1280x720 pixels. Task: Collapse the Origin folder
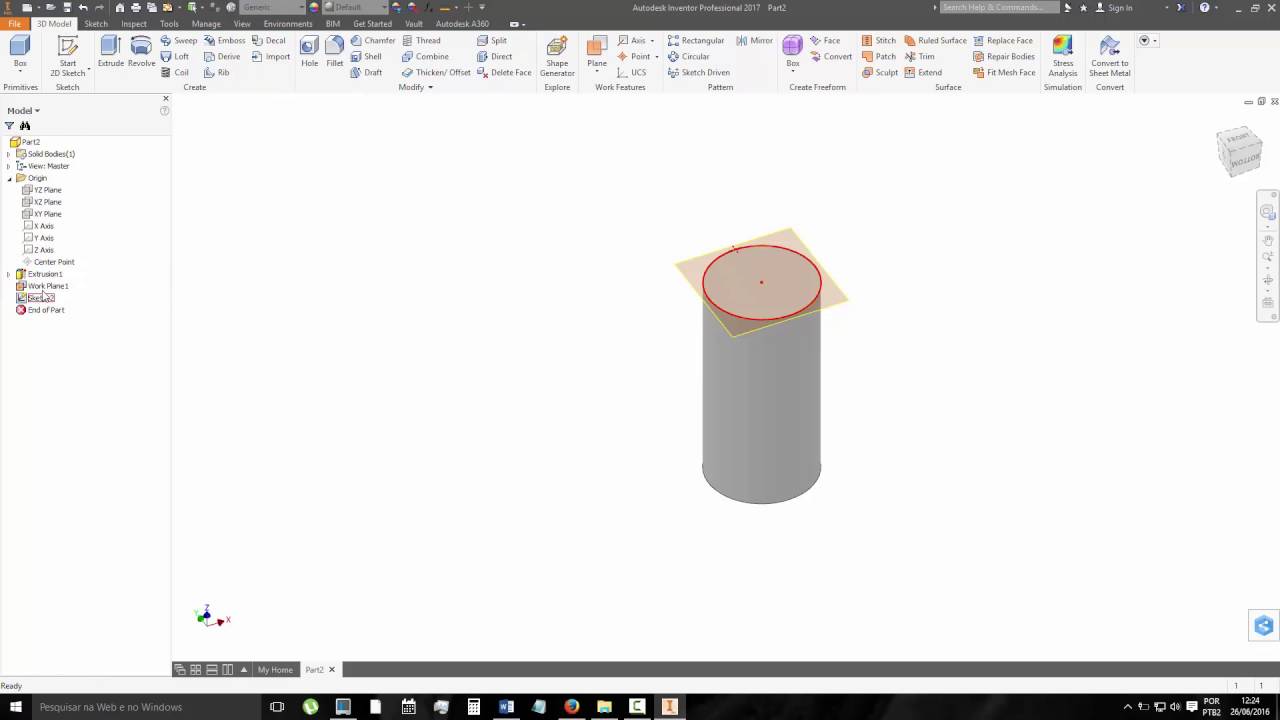click(9, 178)
